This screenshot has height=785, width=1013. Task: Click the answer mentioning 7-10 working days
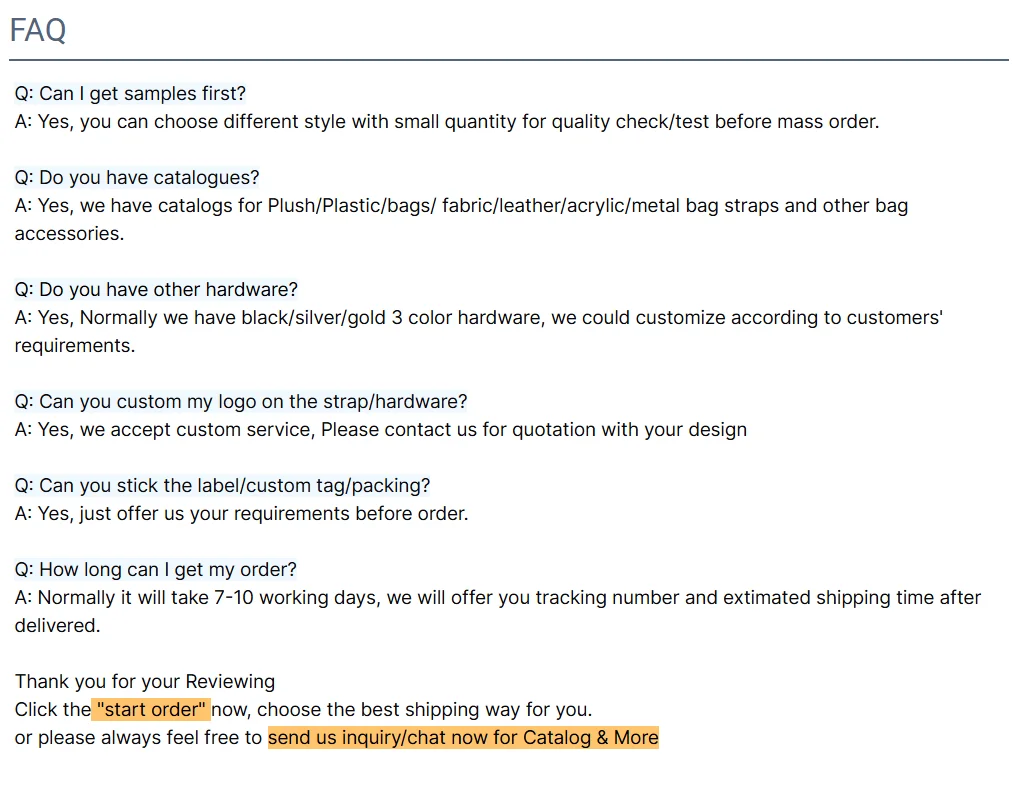pyautogui.click(x=497, y=611)
